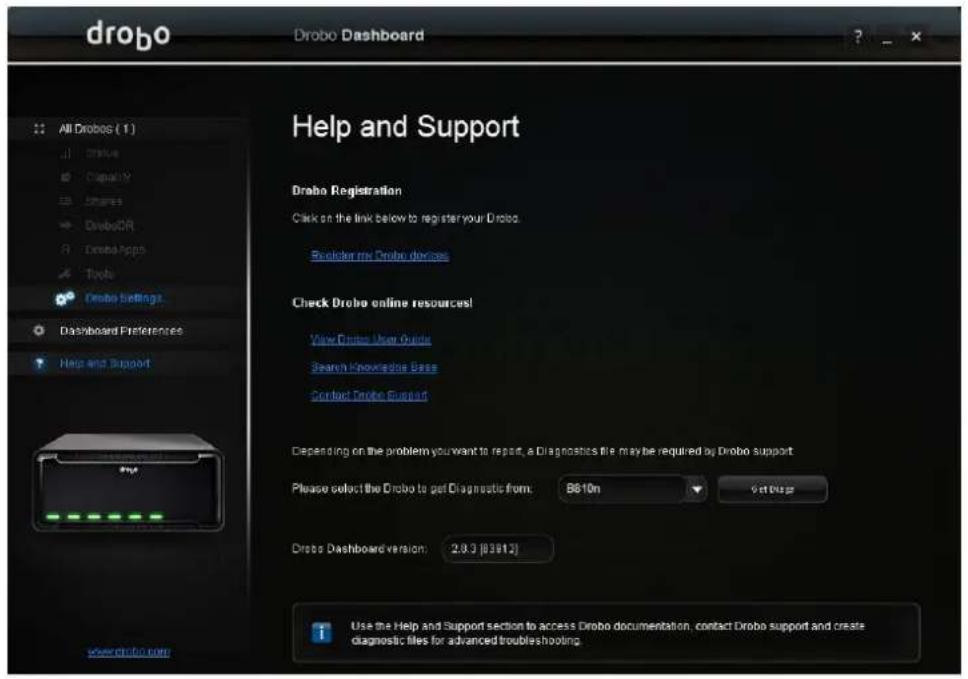
Task: Click the Help and Support question icon
Action: [39, 363]
